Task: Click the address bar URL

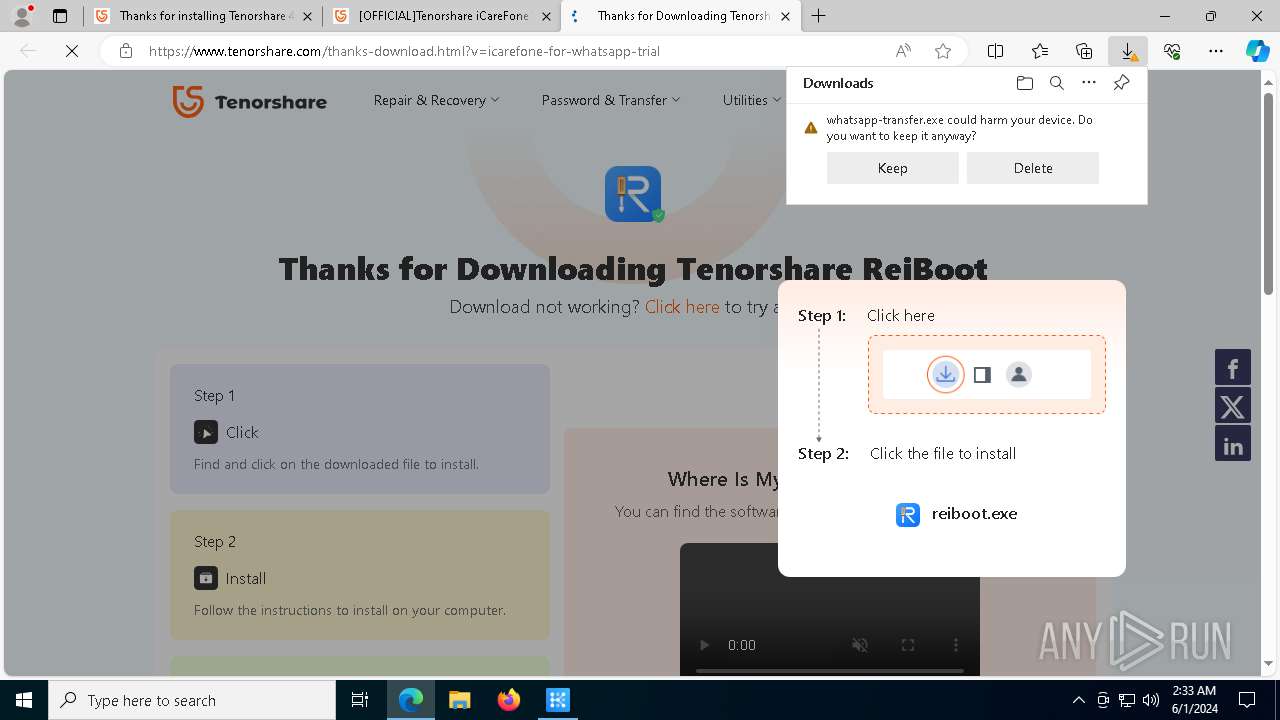Action: tap(404, 51)
